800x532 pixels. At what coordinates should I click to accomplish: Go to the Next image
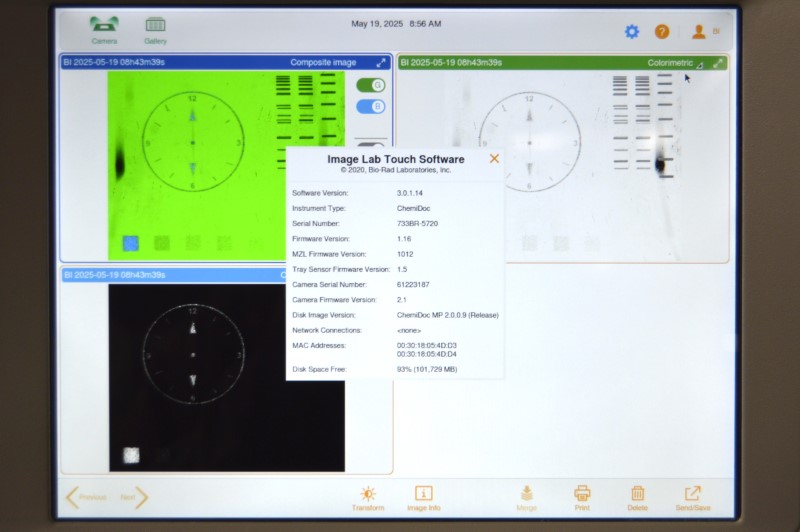135,497
